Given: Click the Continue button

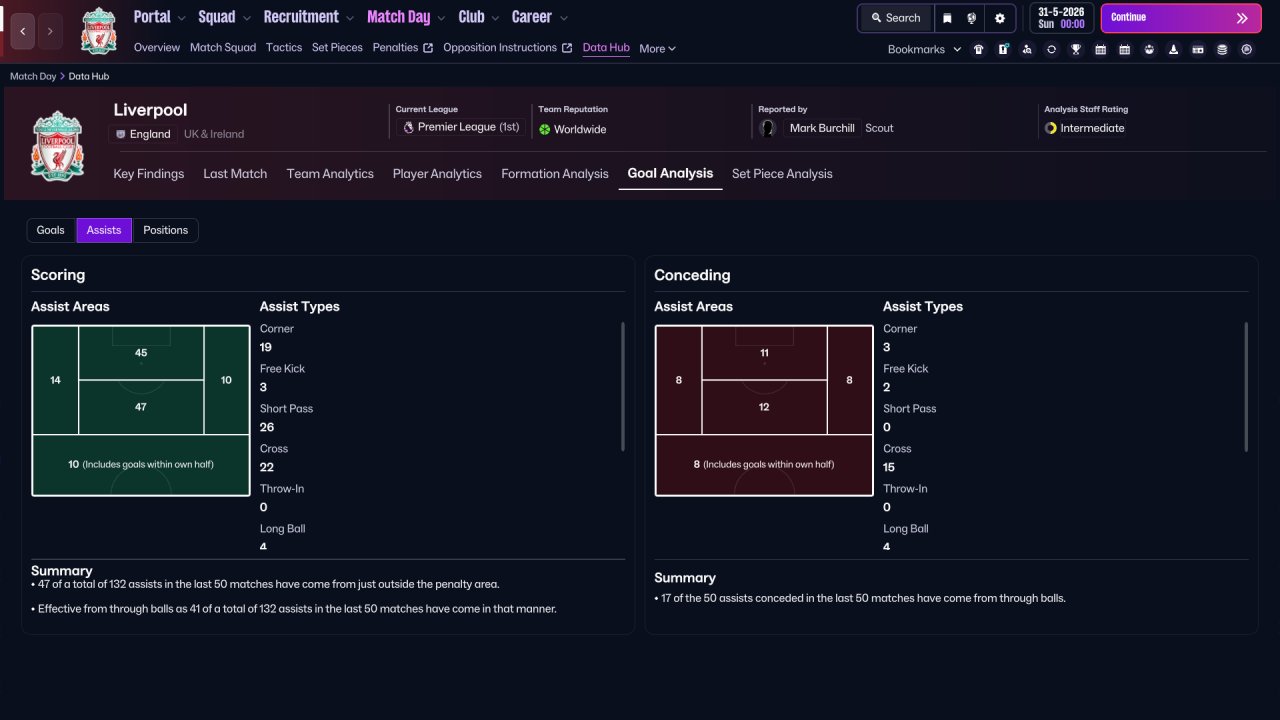Looking at the screenshot, I should pyautogui.click(x=1181, y=18).
